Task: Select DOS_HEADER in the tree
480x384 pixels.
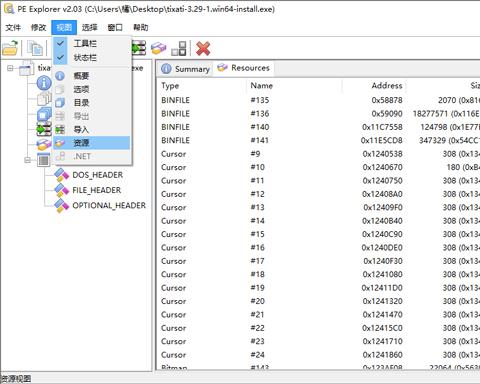Action: point(97,175)
